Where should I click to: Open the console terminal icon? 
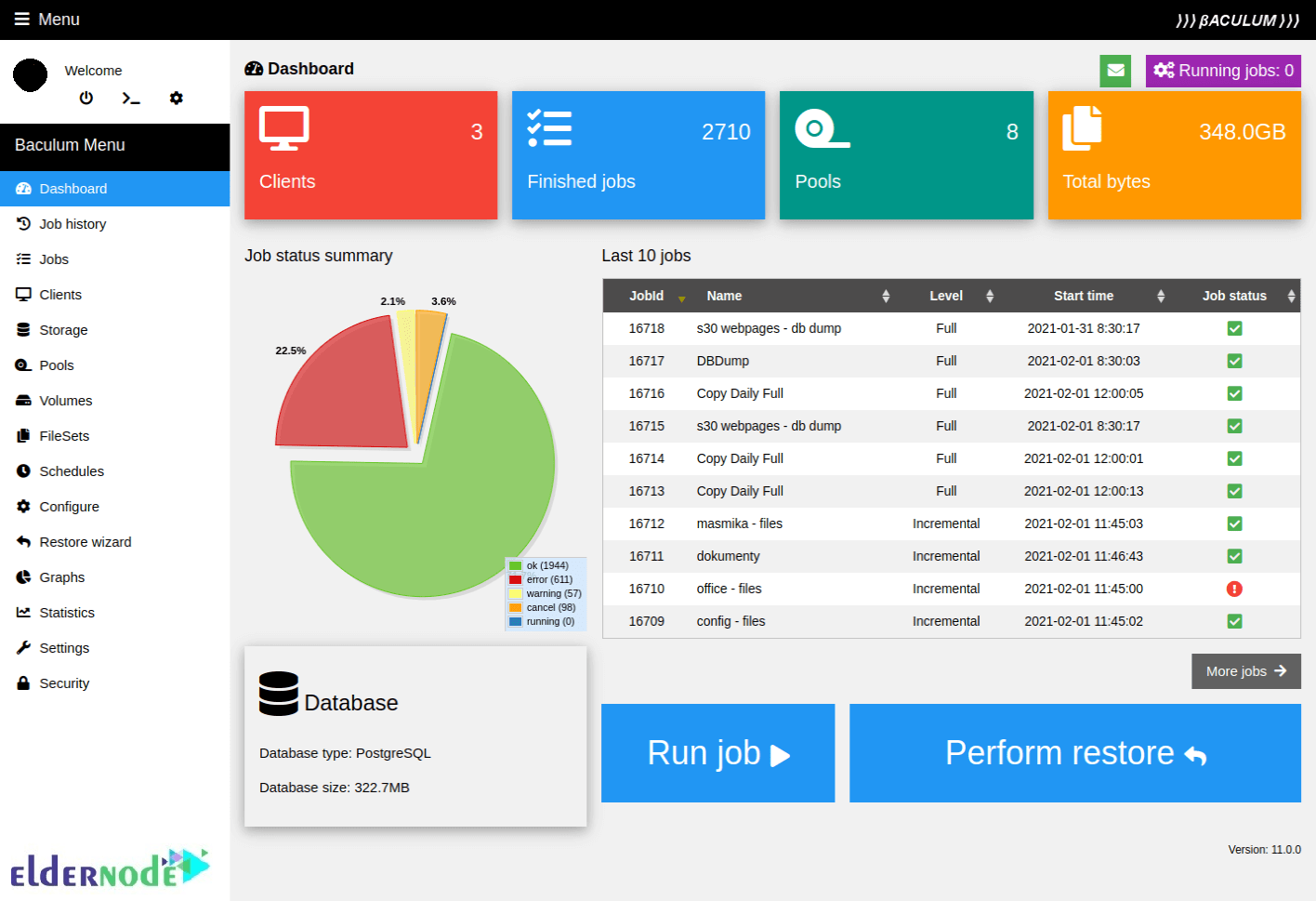click(x=131, y=98)
